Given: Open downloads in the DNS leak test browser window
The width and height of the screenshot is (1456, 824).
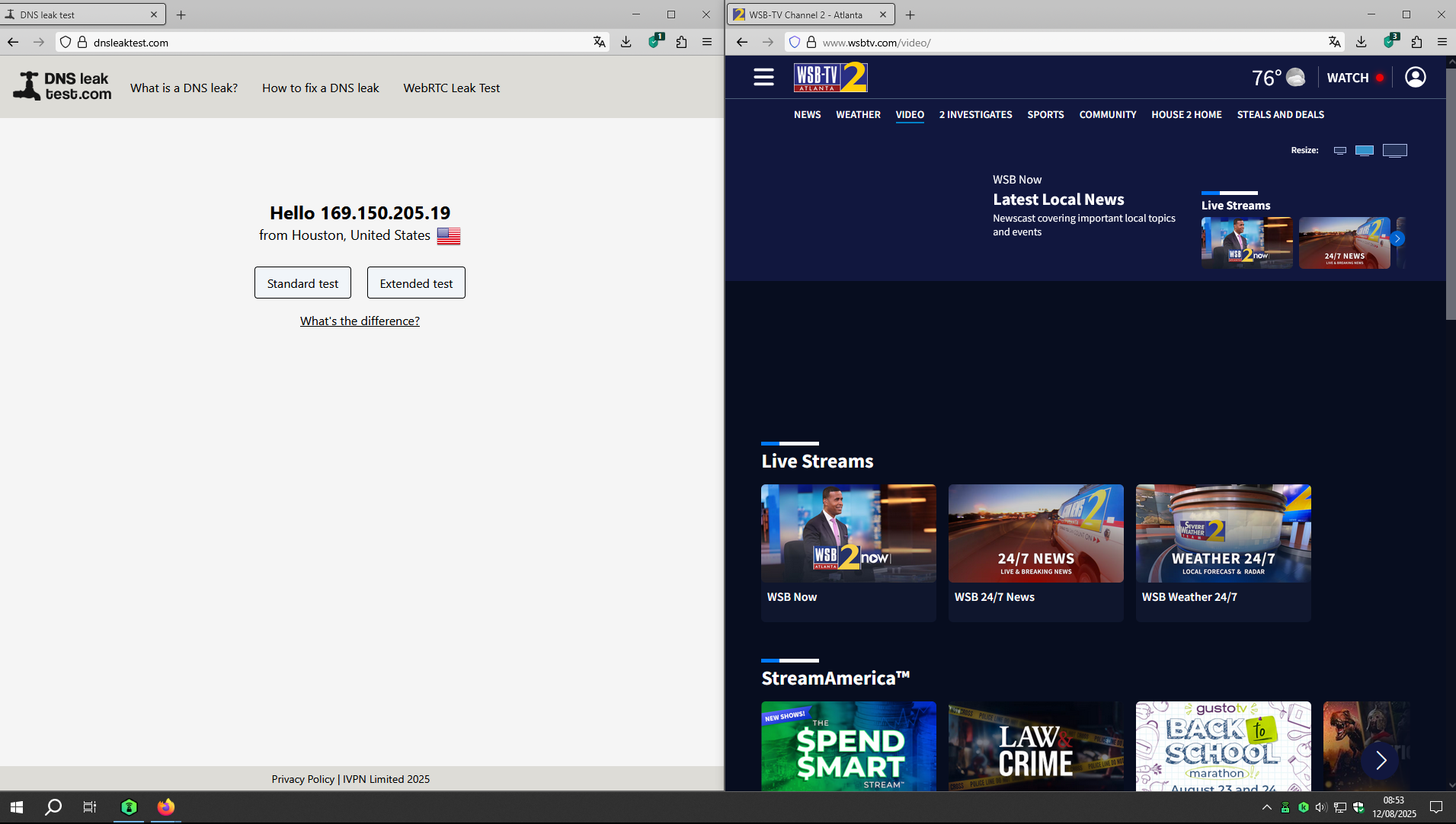Looking at the screenshot, I should [x=626, y=43].
